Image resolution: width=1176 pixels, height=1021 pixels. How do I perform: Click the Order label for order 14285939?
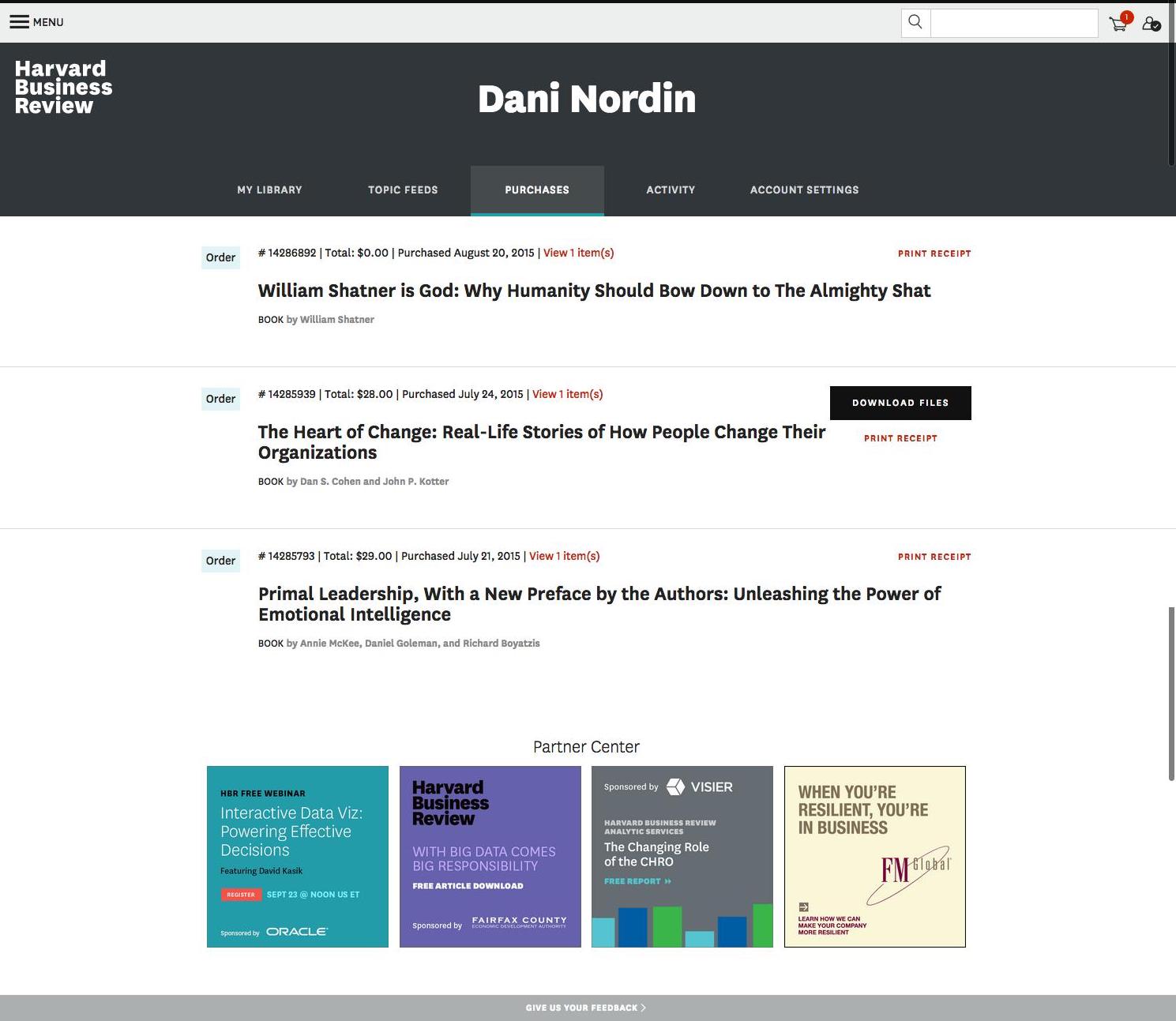coord(220,399)
